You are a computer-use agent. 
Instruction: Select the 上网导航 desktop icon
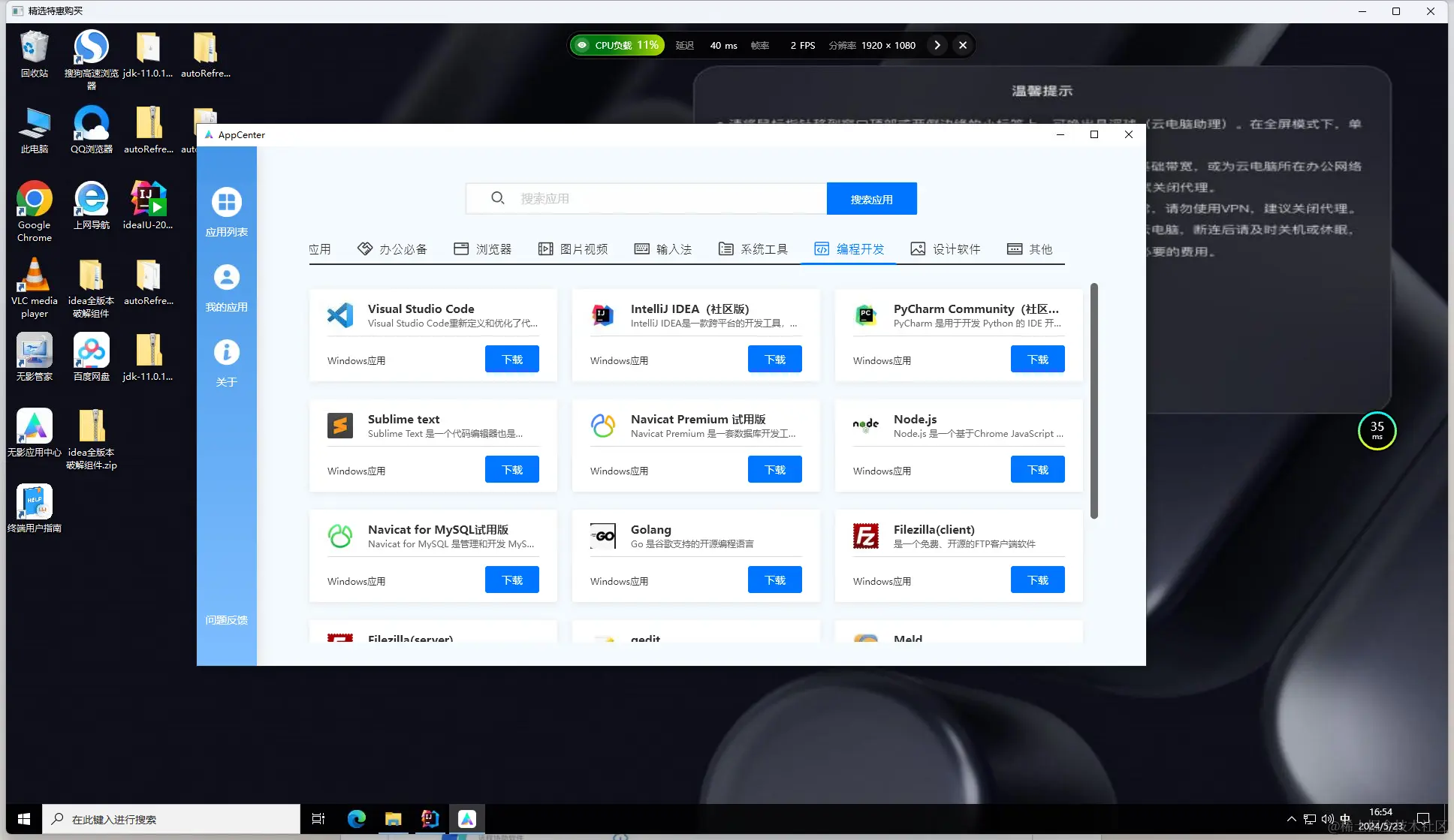pos(92,206)
